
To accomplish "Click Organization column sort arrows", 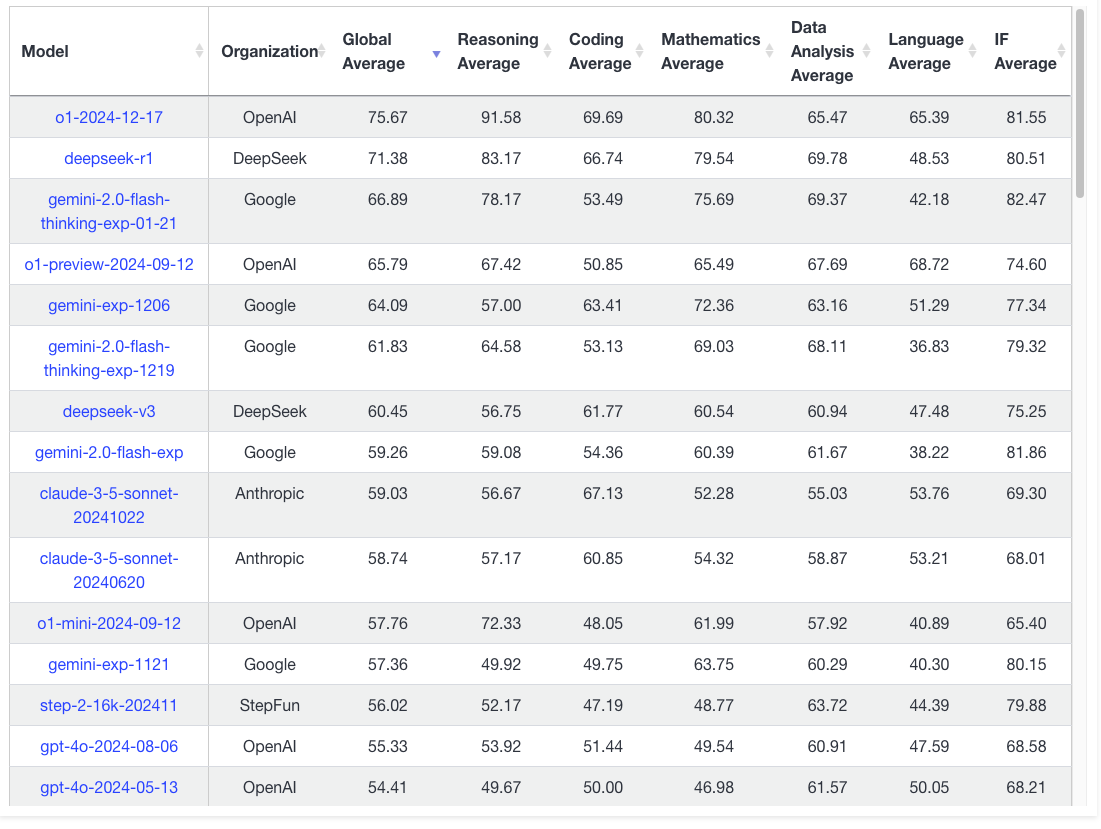I will 322,51.
